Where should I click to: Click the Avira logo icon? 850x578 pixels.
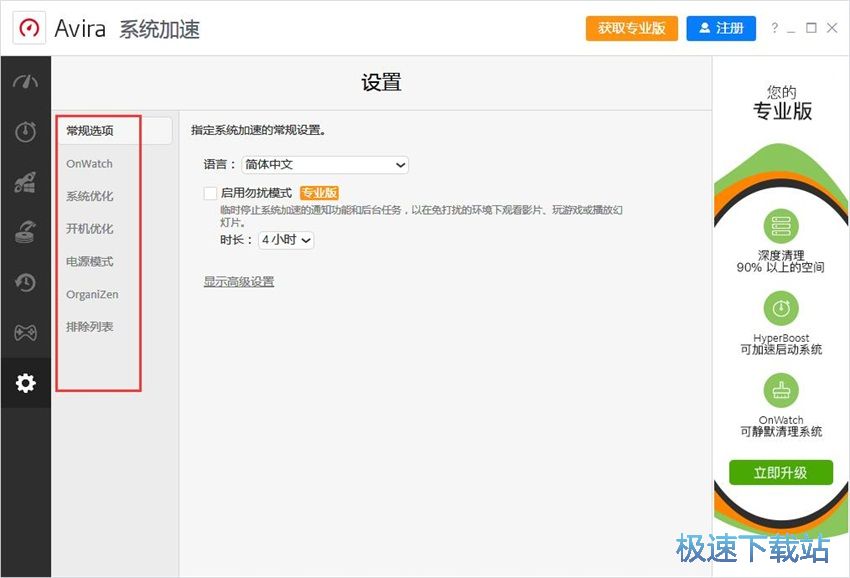[29, 28]
